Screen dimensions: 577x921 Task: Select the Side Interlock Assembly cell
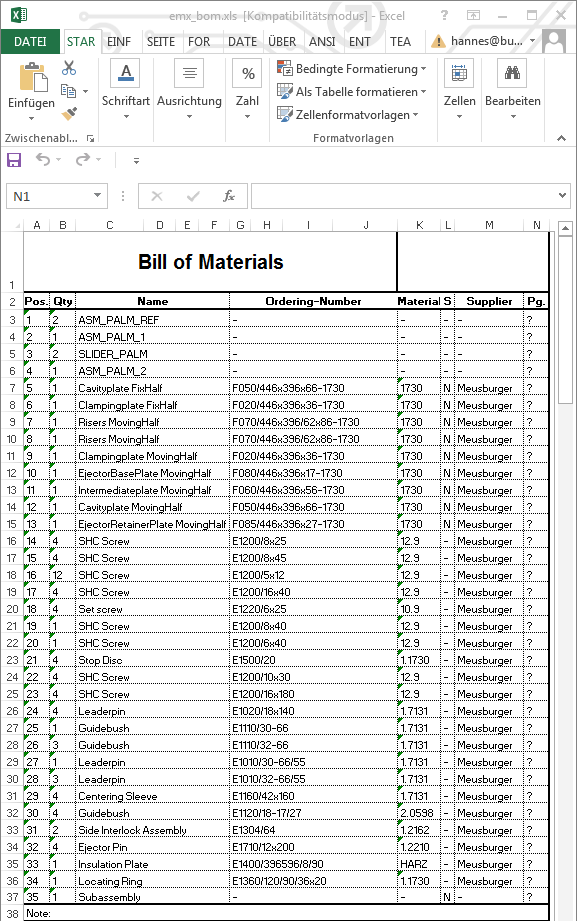tap(152, 831)
